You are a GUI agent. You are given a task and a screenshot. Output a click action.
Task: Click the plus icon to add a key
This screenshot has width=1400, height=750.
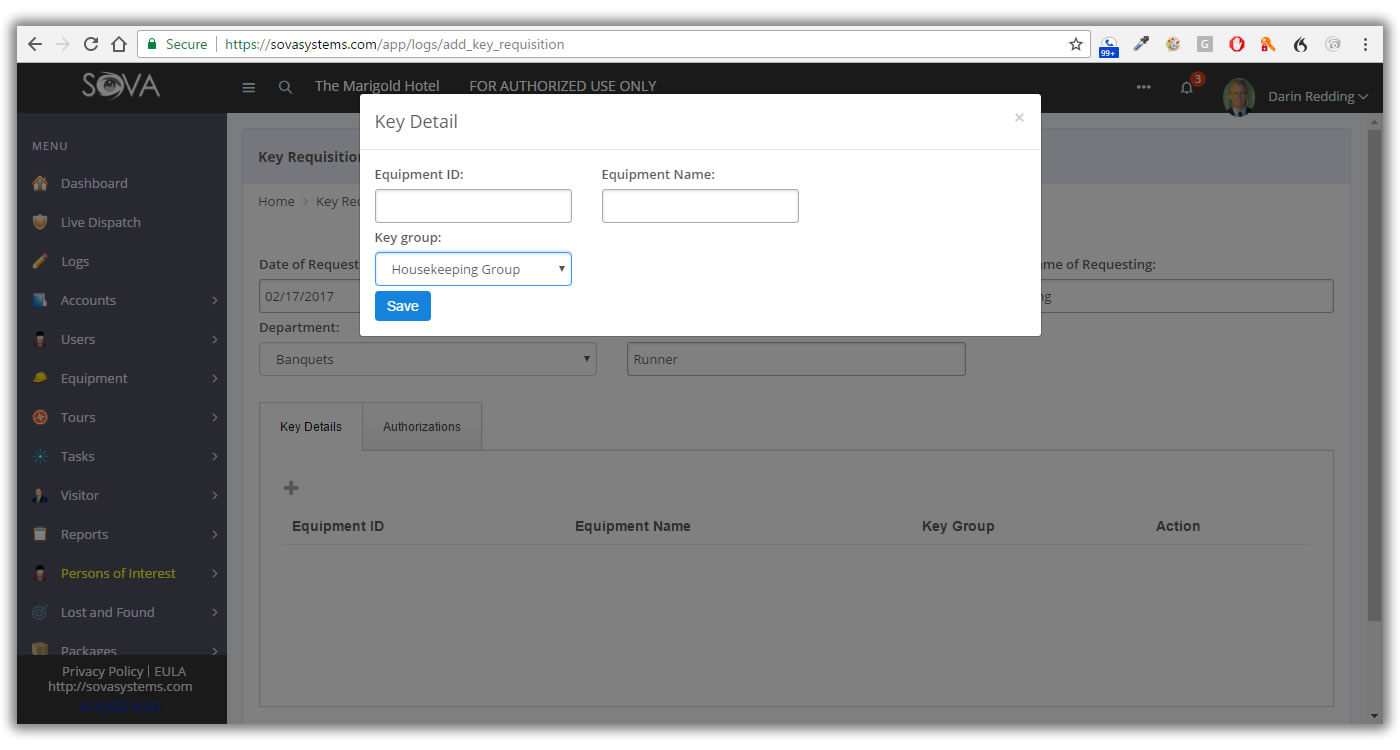(291, 488)
